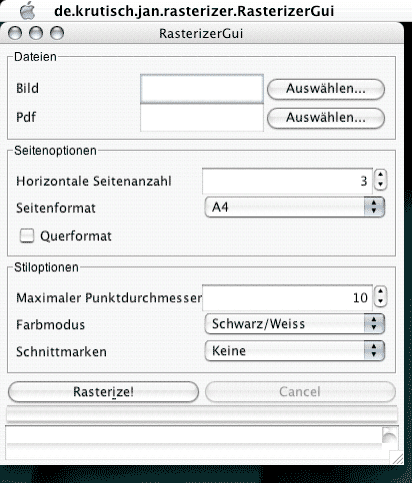
Task: Click the Horizontale Seitenanzahl label
Action: point(94,181)
